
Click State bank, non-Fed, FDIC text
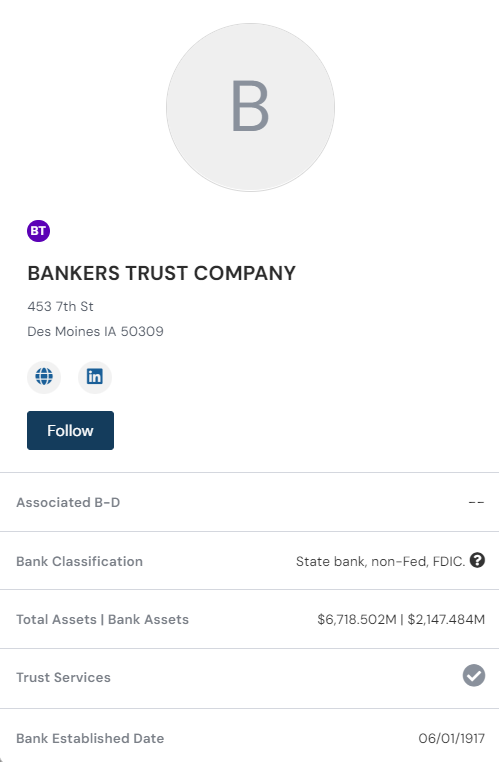point(380,562)
